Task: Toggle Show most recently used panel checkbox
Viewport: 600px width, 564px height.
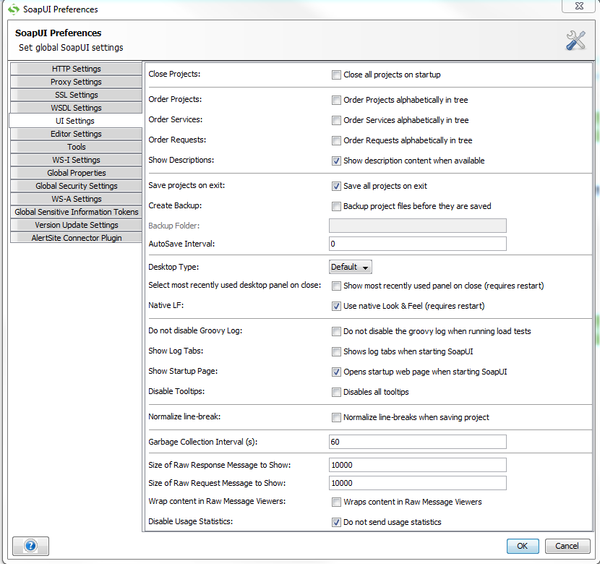Action: pyautogui.click(x=336, y=286)
